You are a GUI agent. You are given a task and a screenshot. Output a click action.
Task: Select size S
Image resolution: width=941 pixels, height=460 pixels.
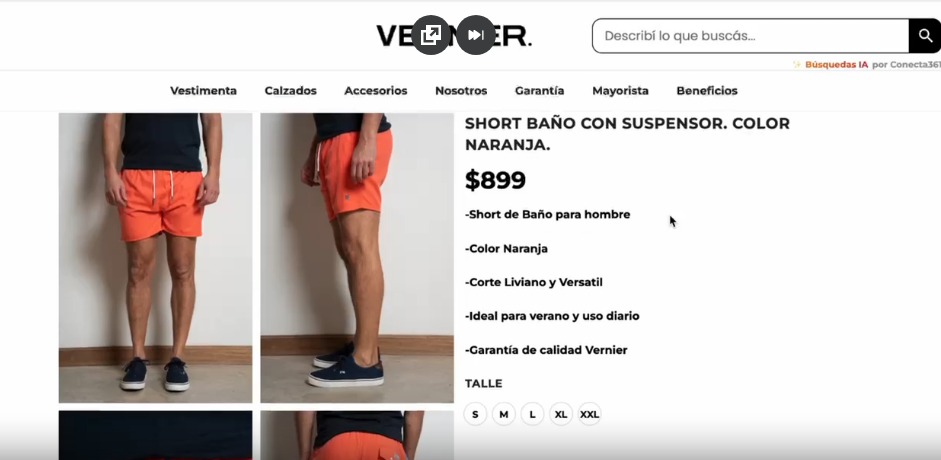click(x=475, y=414)
